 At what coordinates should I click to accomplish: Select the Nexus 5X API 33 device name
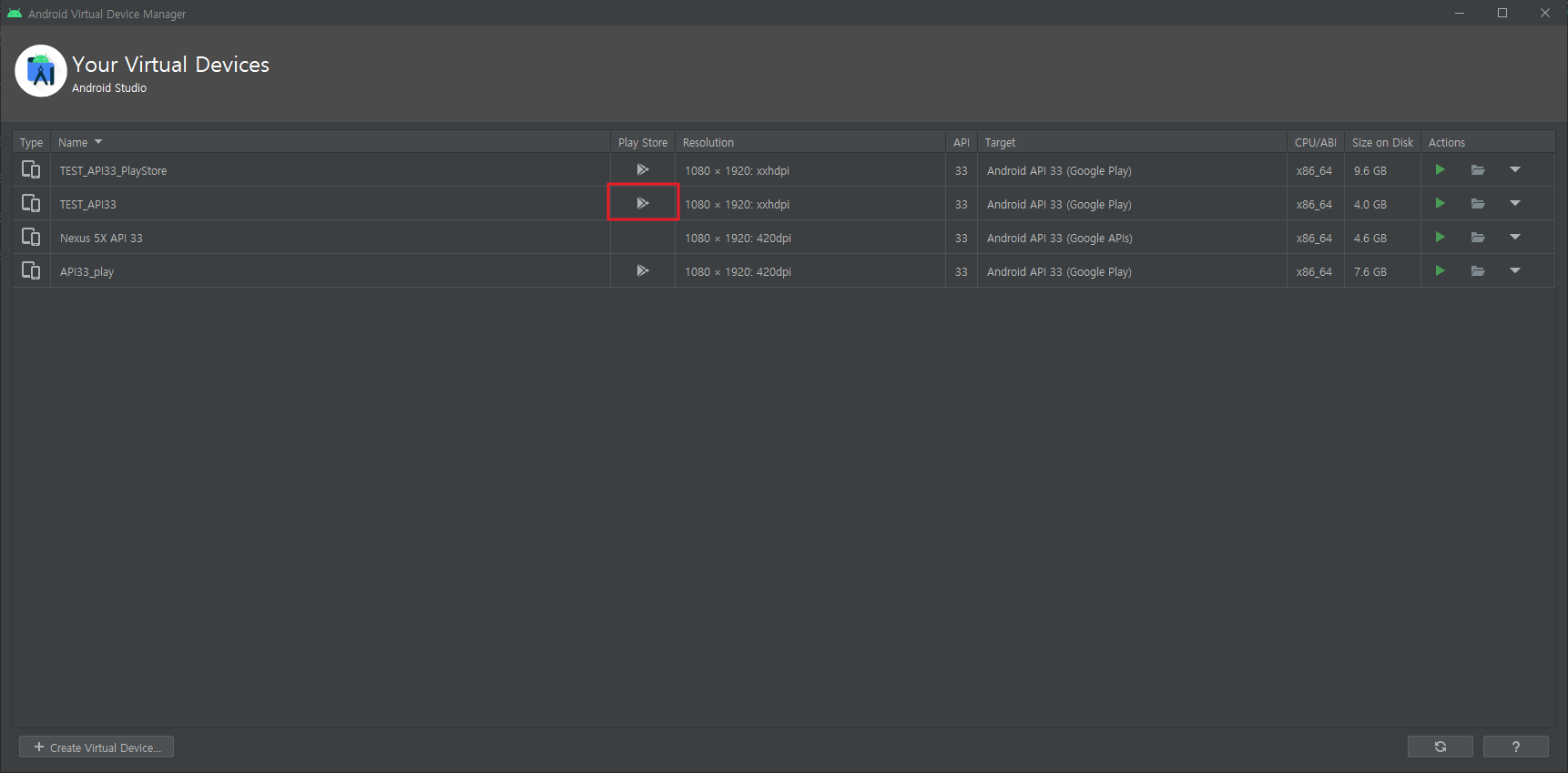(101, 239)
